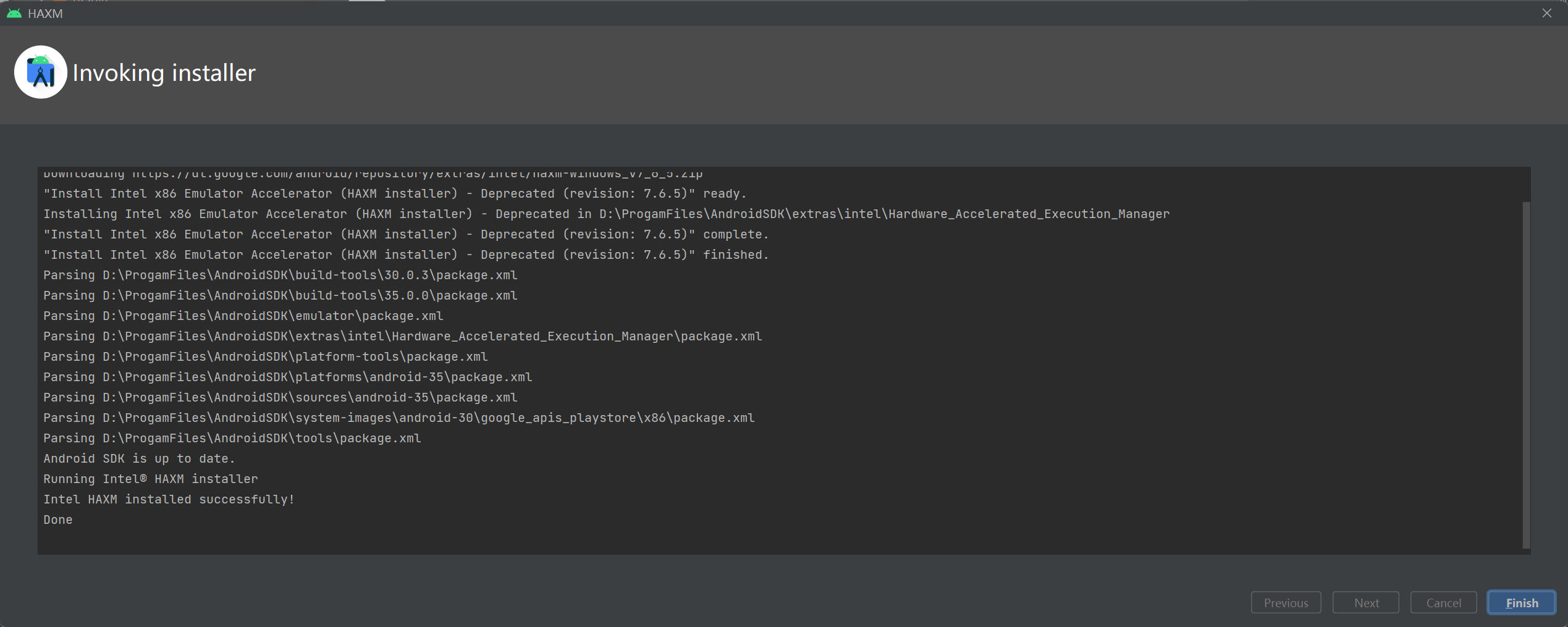Viewport: 1568px width, 627px height.
Task: Click the build-tools\35.0.0 parsing line
Action: tap(280, 296)
